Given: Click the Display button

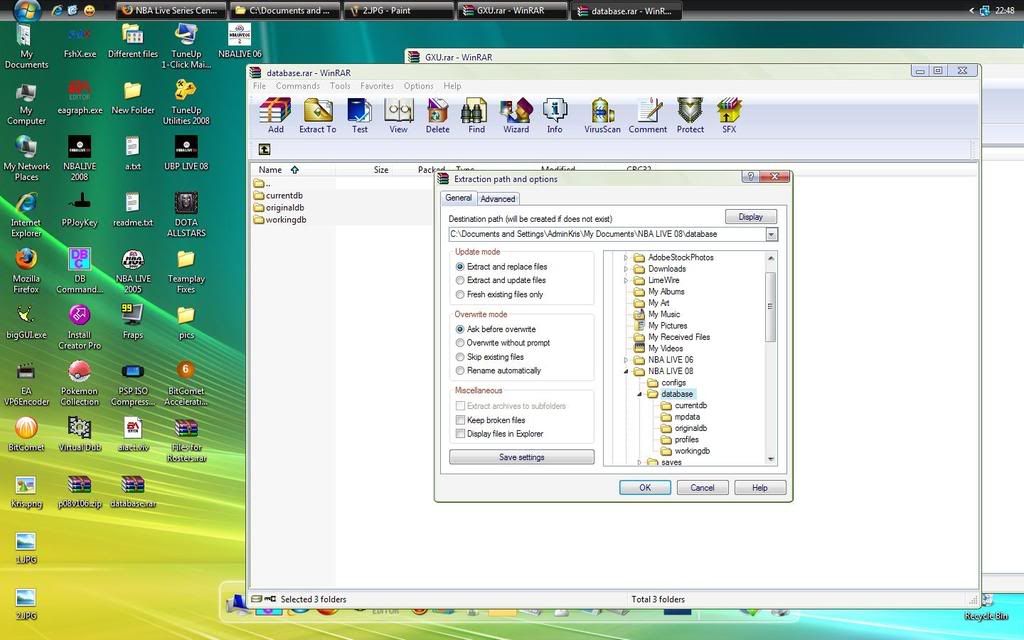Looking at the screenshot, I should pos(750,217).
